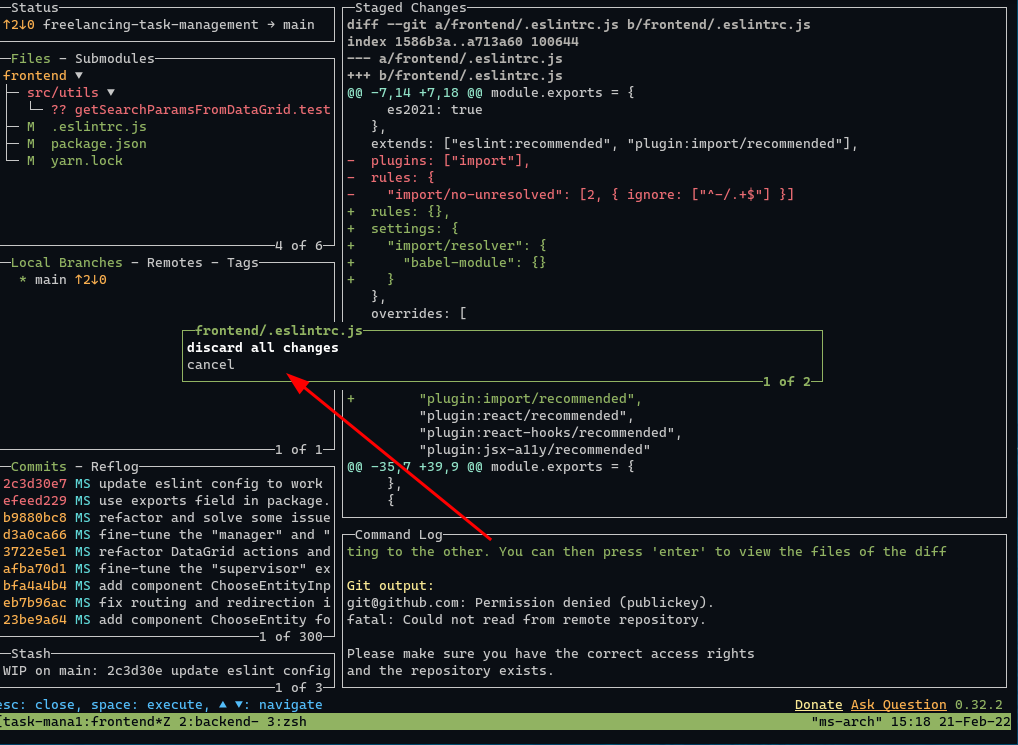Viewport: 1018px width, 745px height.
Task: Click the Command Log panel title
Action: point(399,535)
